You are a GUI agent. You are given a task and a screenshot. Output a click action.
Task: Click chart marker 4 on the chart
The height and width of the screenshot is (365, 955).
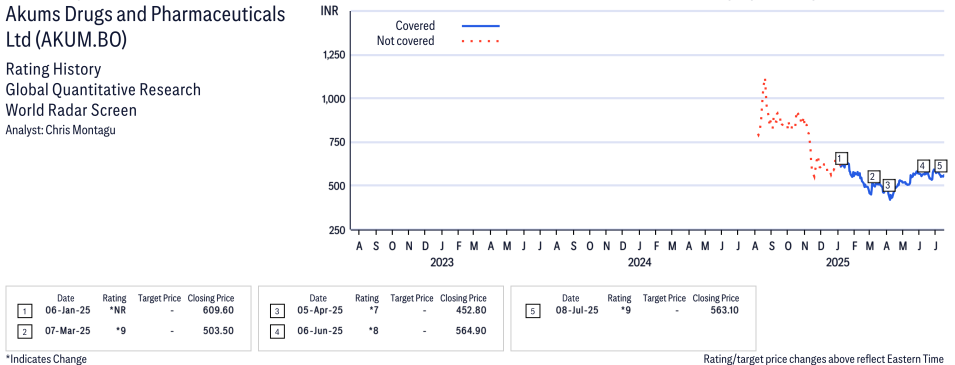923,166
